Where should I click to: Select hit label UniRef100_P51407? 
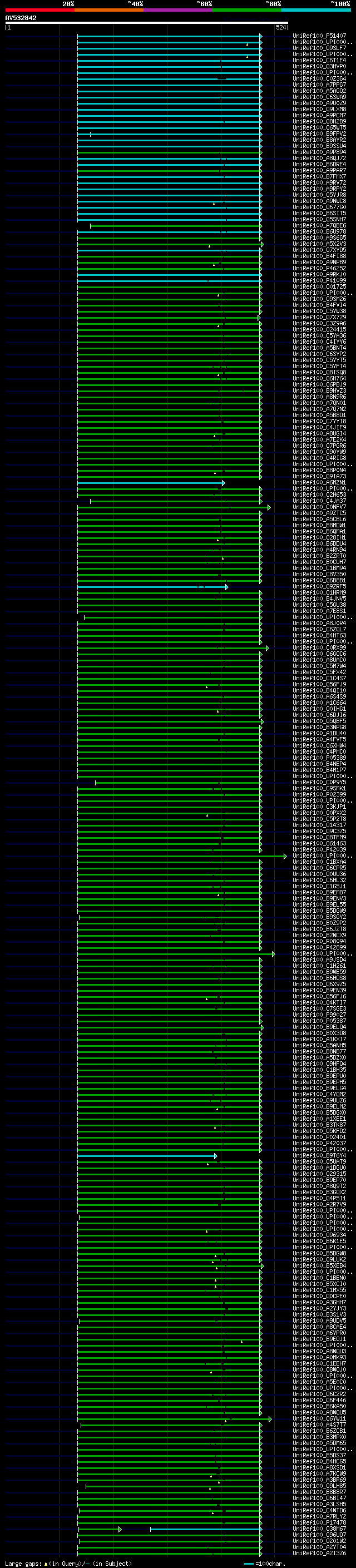pos(319,36)
